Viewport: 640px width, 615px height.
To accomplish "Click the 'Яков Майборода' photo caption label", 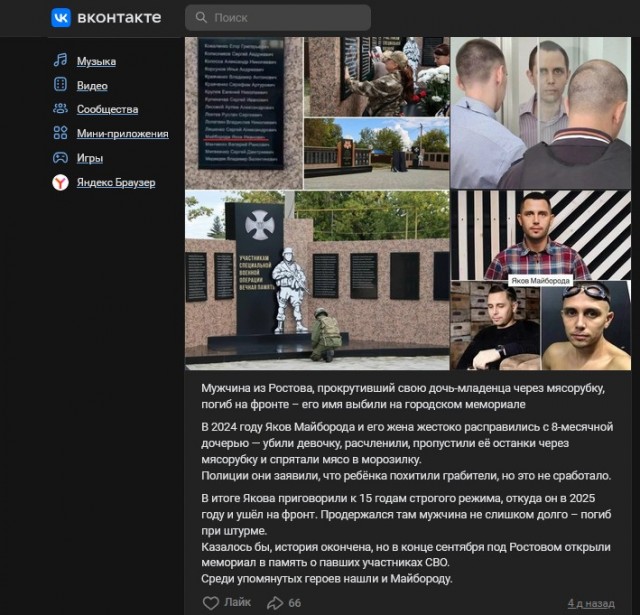I will [540, 281].
